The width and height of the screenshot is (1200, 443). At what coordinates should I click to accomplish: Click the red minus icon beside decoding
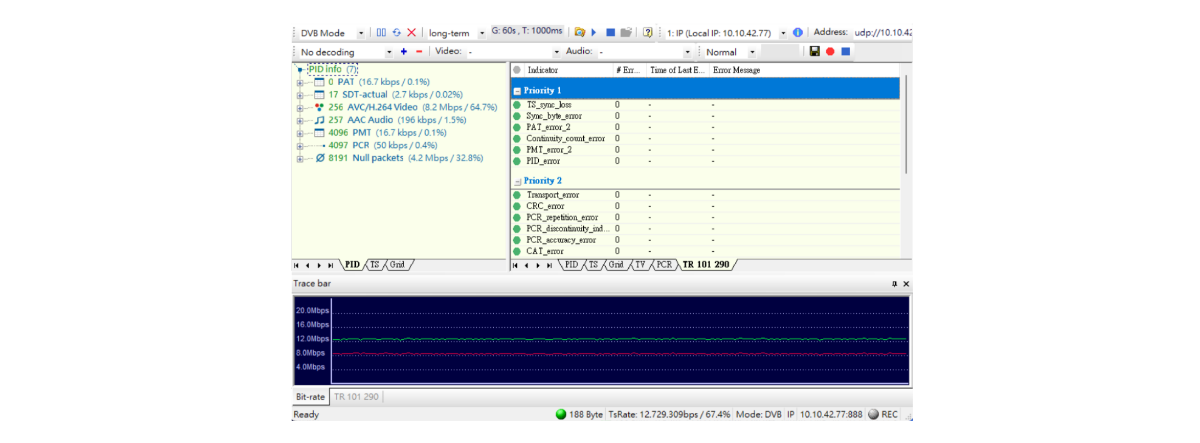click(418, 52)
